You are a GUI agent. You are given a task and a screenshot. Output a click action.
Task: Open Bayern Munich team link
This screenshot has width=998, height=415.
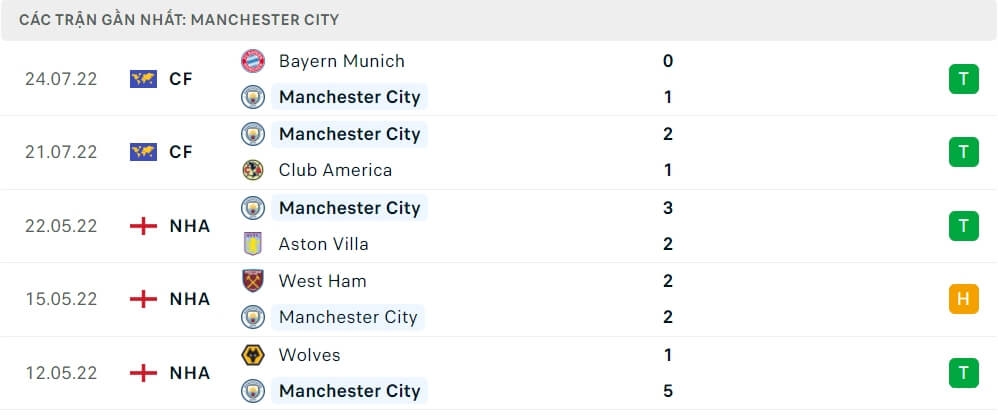pyautogui.click(x=341, y=61)
